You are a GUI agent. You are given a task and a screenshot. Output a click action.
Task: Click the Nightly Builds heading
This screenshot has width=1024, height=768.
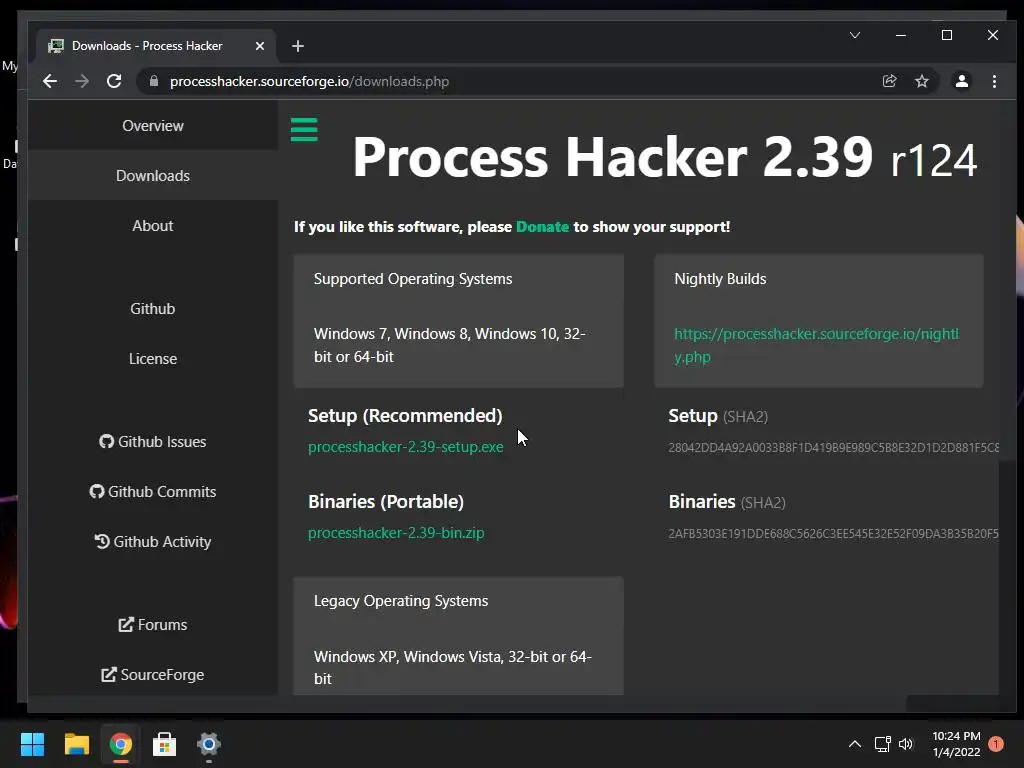point(720,279)
